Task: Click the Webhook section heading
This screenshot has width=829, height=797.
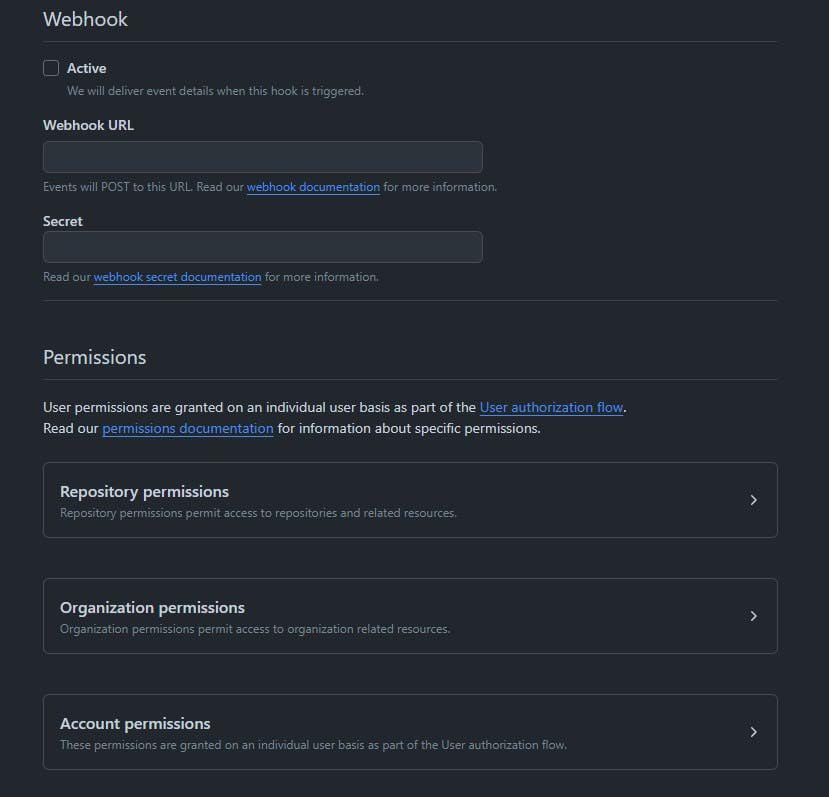Action: (85, 19)
